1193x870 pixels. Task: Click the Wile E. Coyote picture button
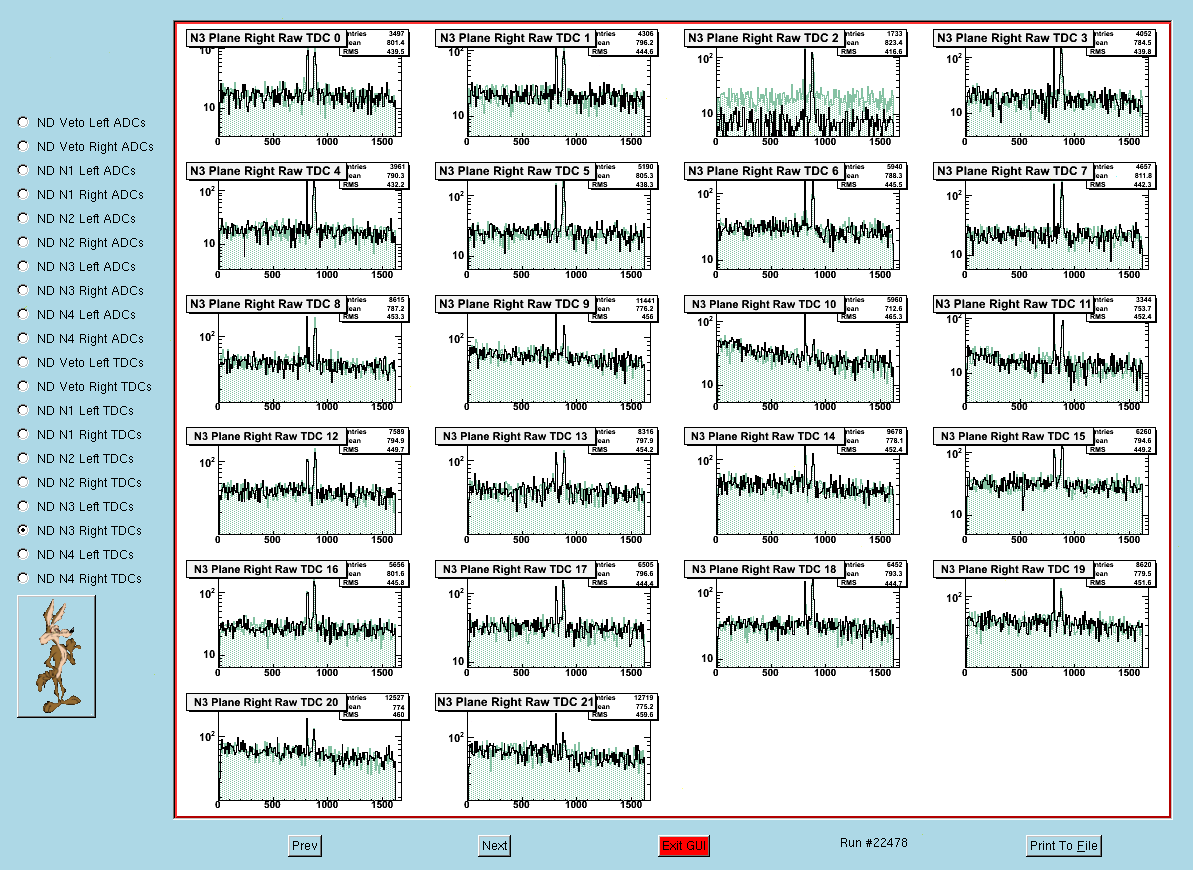click(56, 656)
